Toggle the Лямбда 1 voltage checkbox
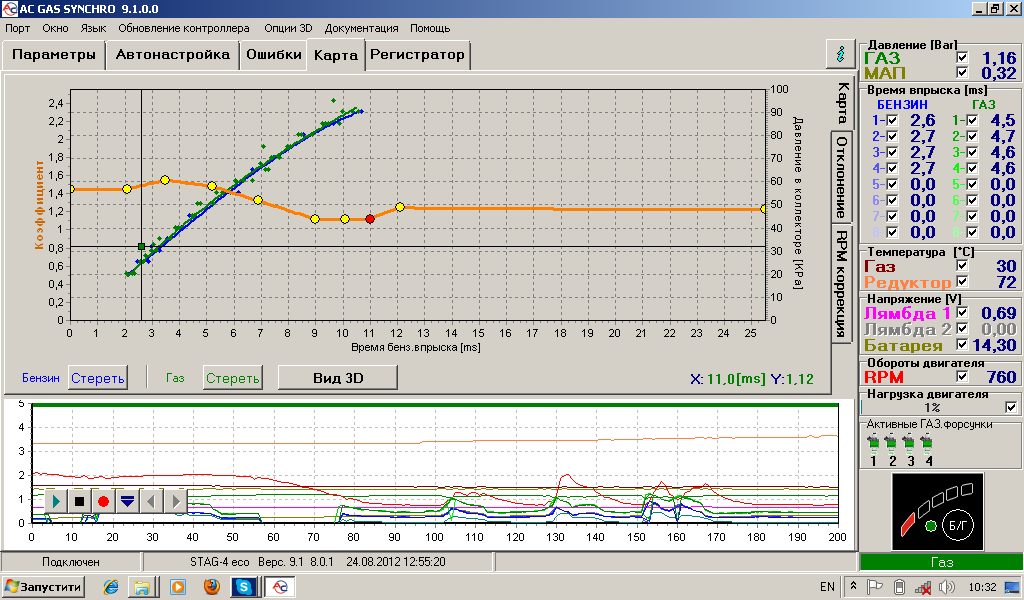This screenshot has height=600, width=1024. tap(962, 312)
